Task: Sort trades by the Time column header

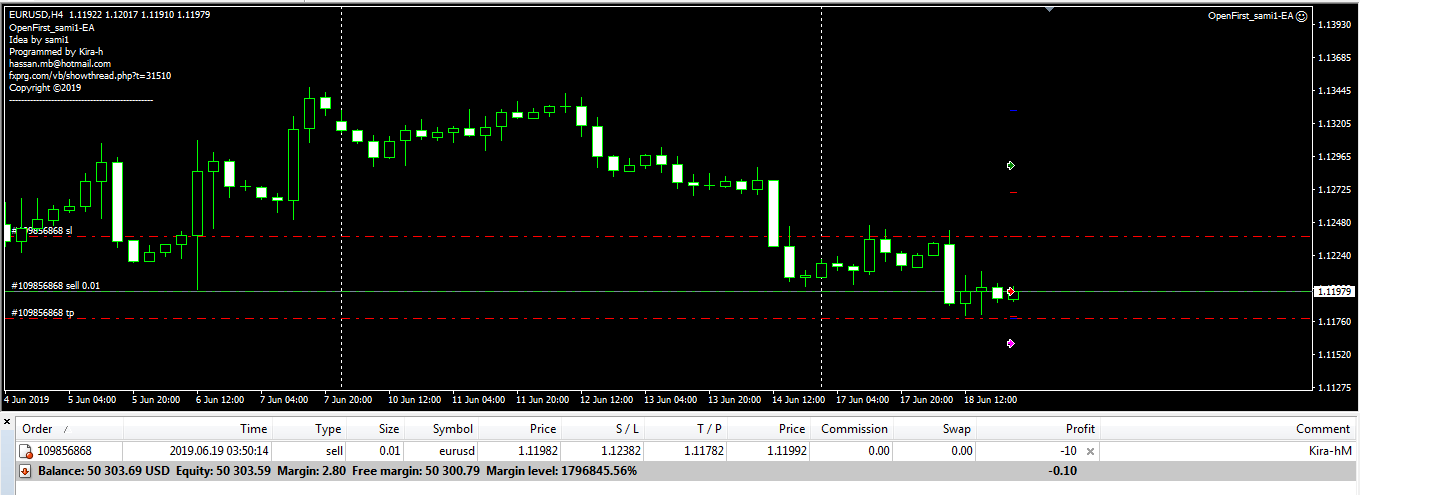Action: coord(252,428)
